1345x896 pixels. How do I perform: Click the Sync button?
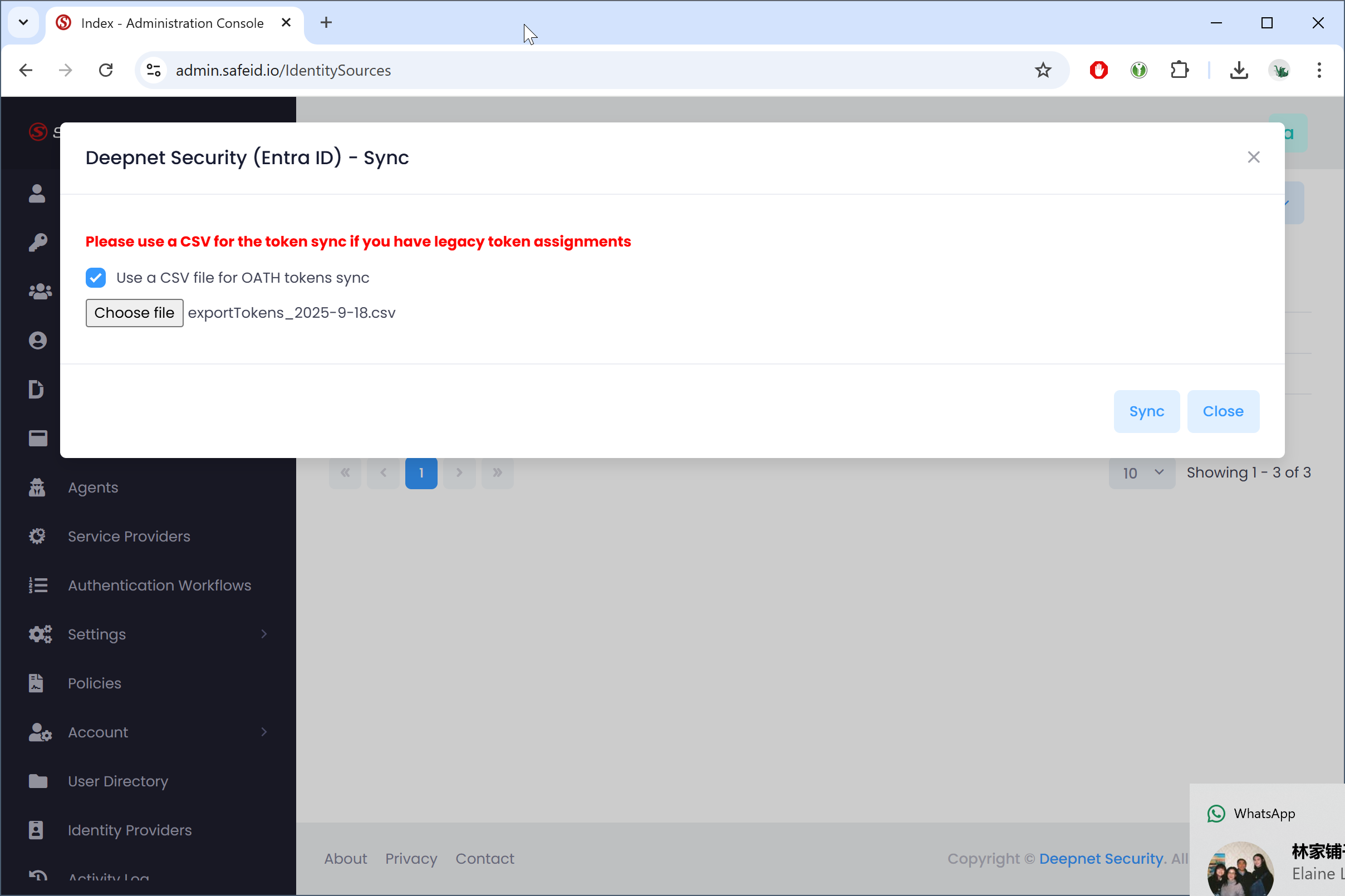click(x=1146, y=411)
